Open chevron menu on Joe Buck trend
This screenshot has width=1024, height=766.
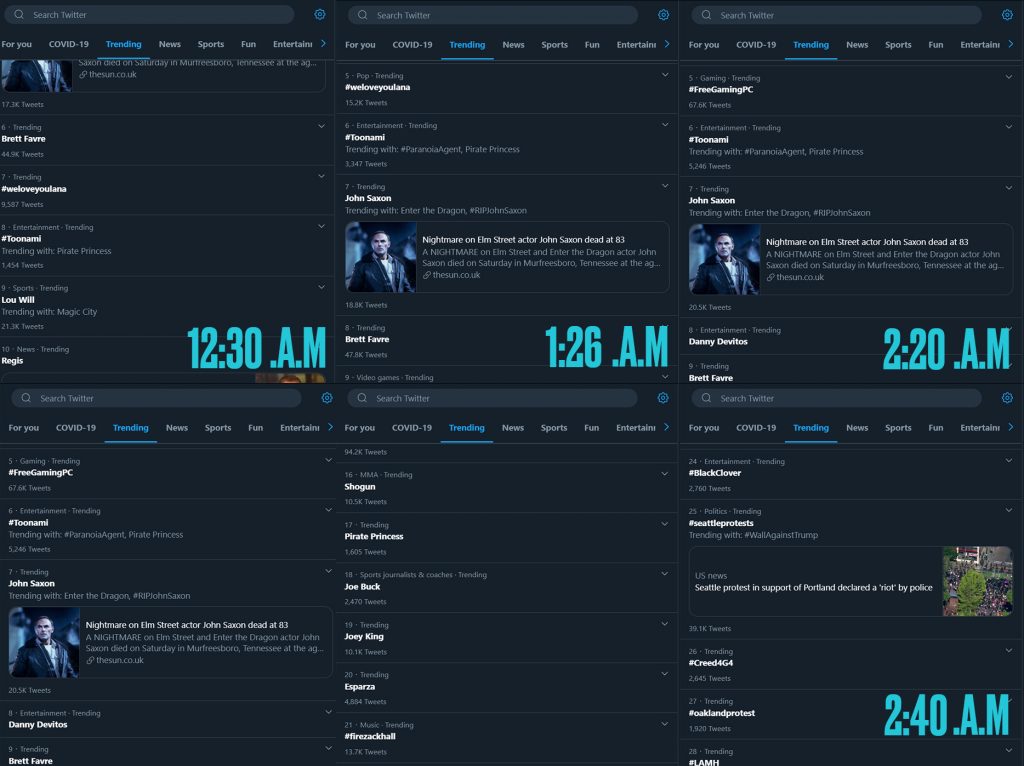click(664, 573)
